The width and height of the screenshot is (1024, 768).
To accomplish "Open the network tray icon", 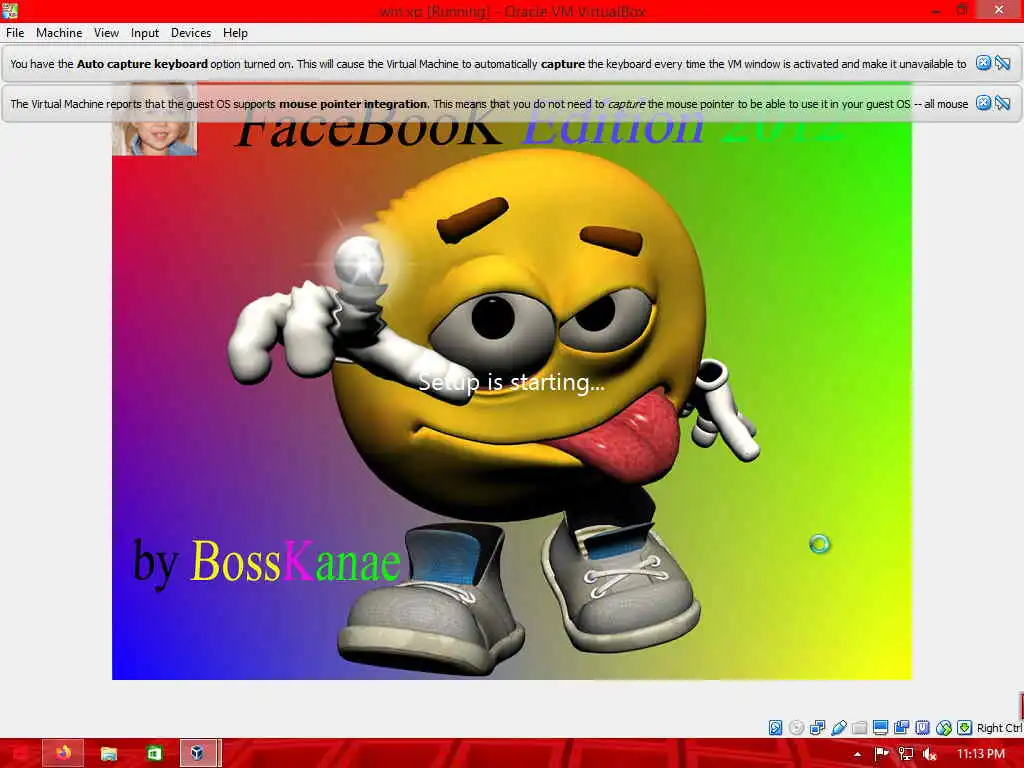I will (905, 754).
